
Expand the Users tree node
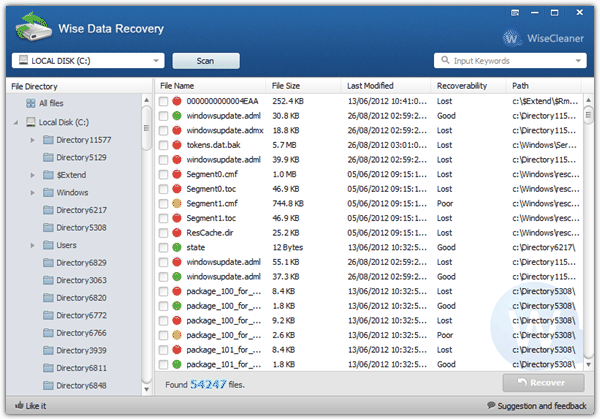33,245
